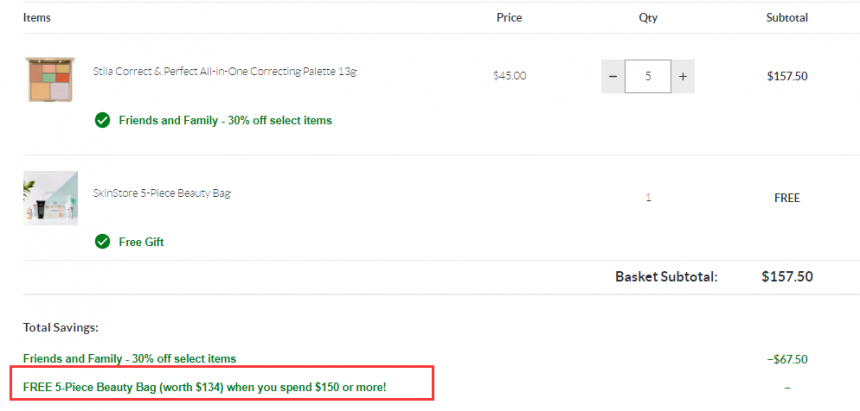Select the quantity input field showing 5

click(x=648, y=76)
